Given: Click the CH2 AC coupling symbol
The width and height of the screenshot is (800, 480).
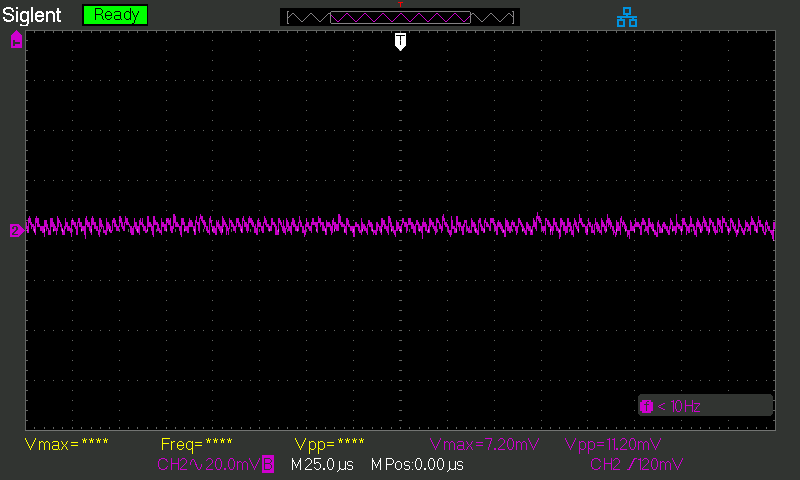Looking at the screenshot, I should pyautogui.click(x=196, y=465).
